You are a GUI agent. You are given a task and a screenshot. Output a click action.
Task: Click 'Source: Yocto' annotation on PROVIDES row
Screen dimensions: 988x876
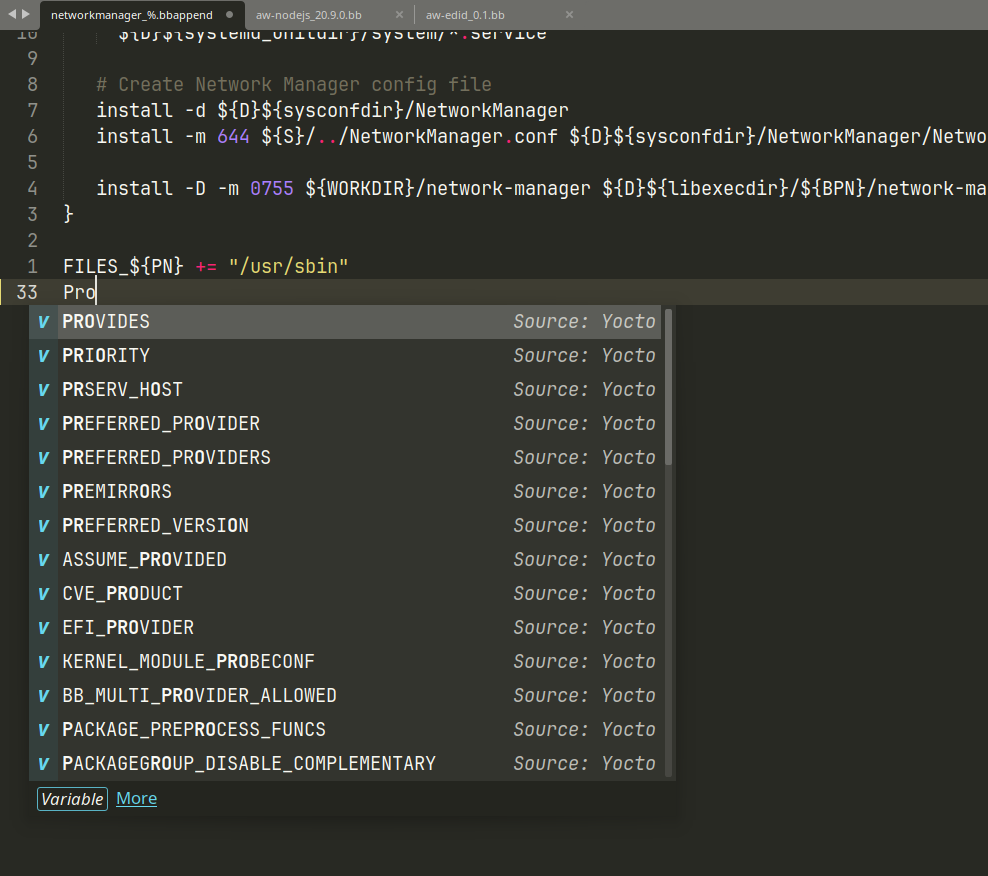[x=584, y=322]
